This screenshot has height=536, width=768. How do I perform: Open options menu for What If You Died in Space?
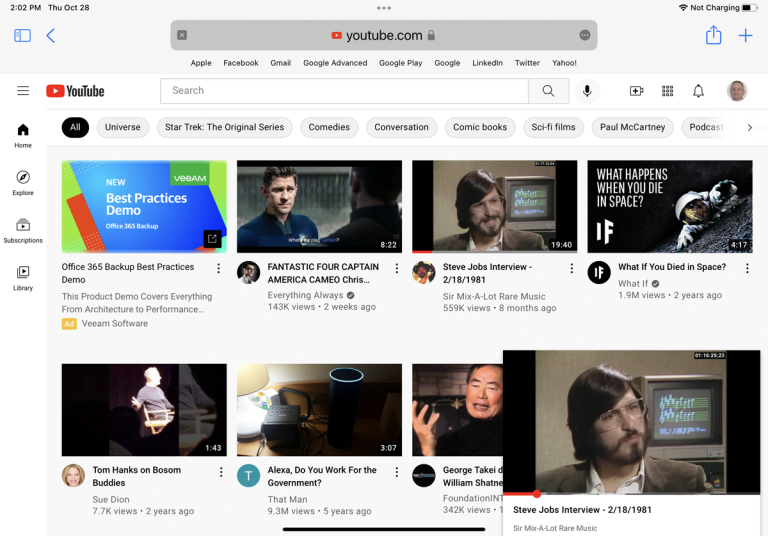click(747, 268)
